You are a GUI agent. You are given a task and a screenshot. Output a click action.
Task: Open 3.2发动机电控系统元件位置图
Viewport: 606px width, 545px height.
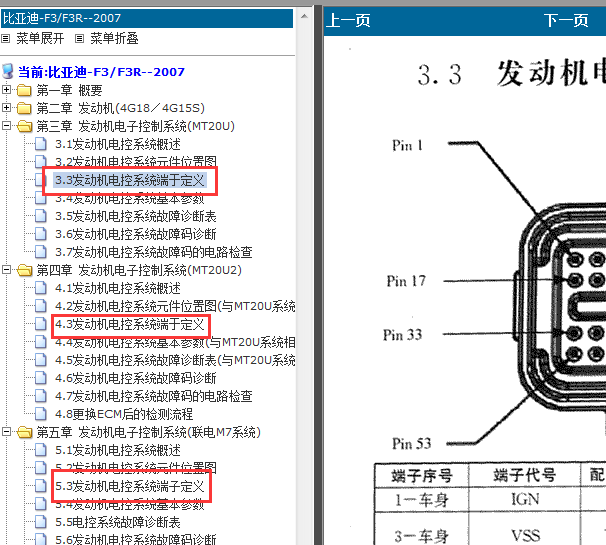(x=136, y=161)
